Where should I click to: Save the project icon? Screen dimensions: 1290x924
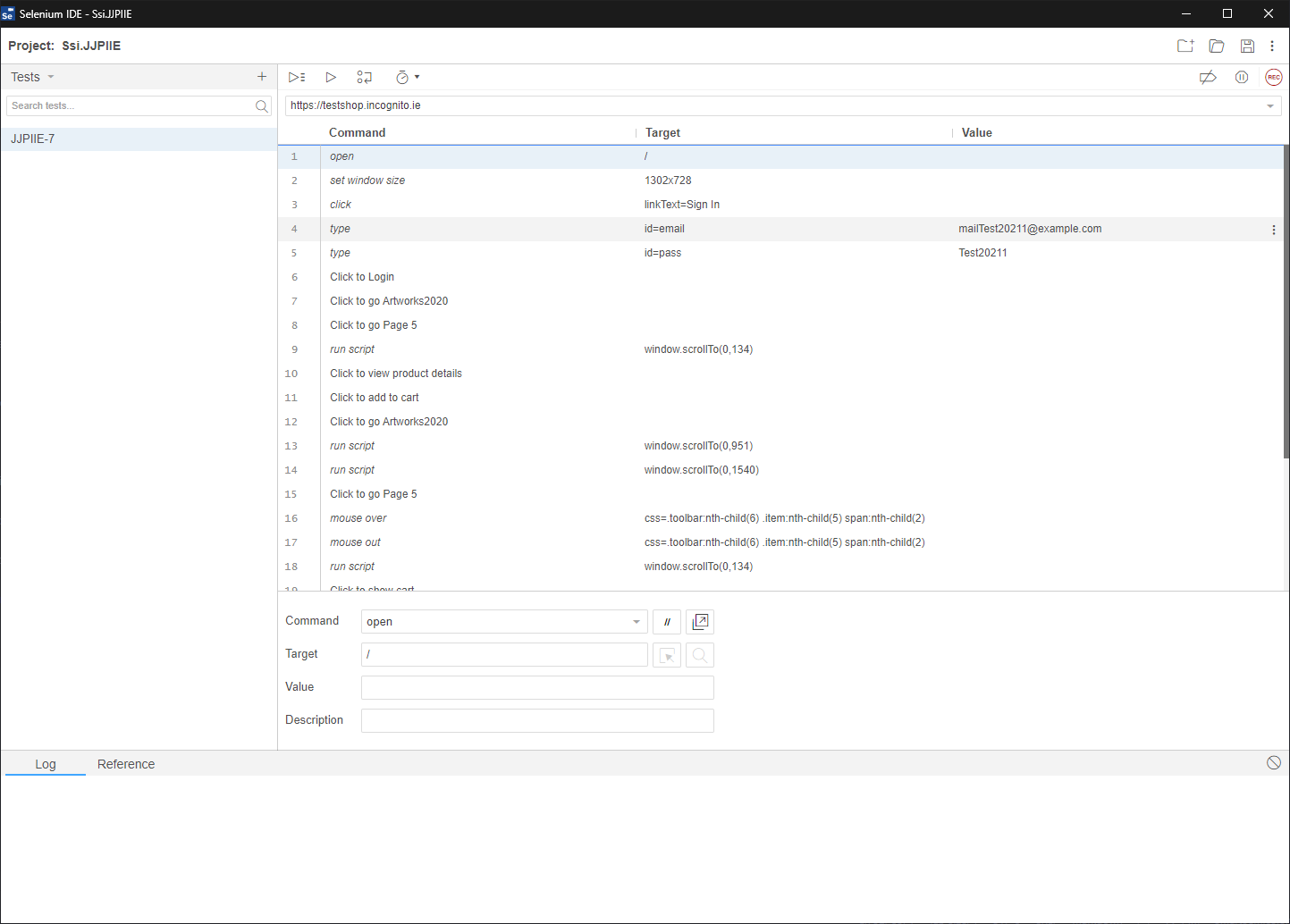click(x=1247, y=46)
